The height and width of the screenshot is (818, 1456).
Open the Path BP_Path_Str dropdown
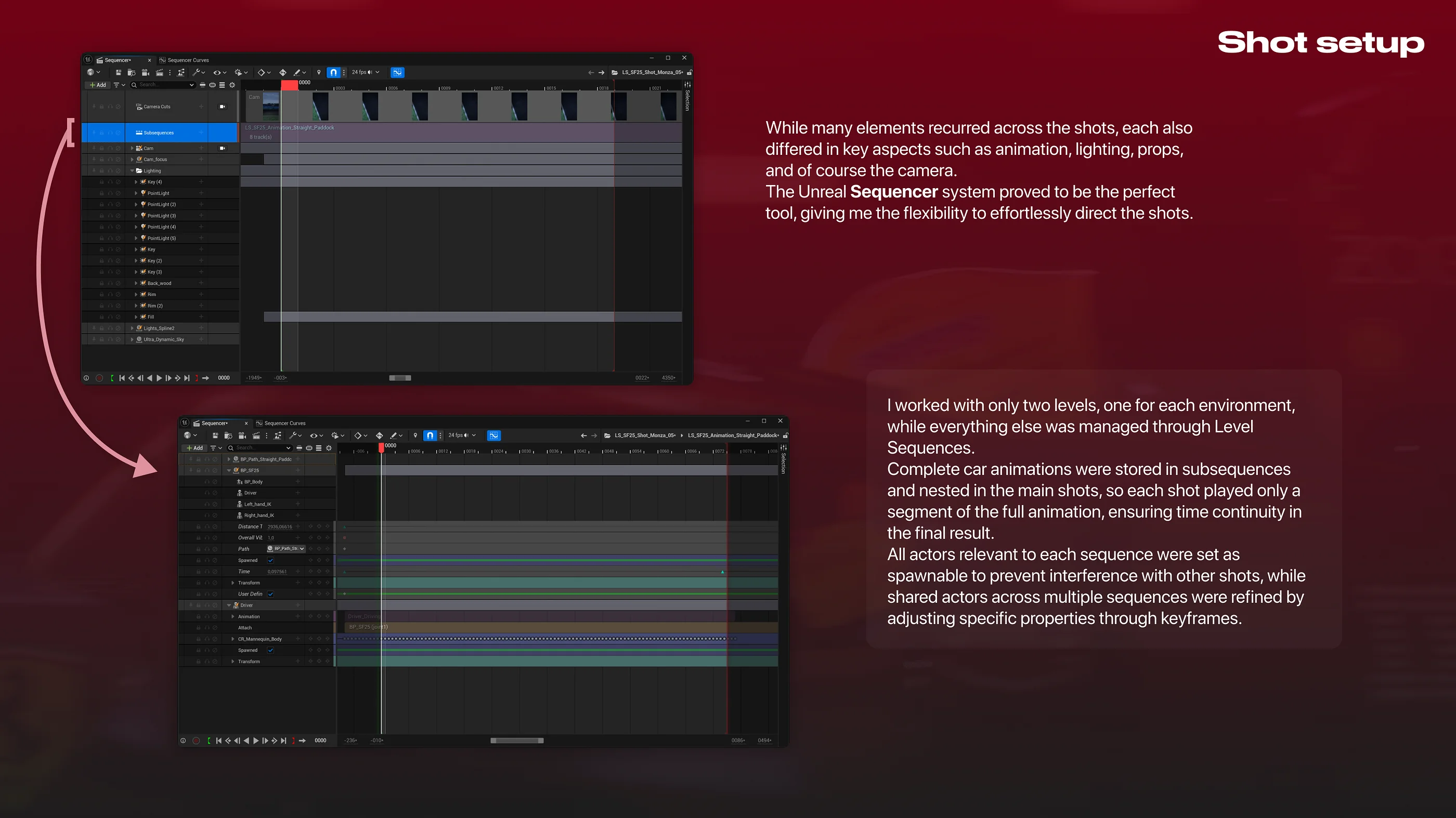(x=286, y=548)
